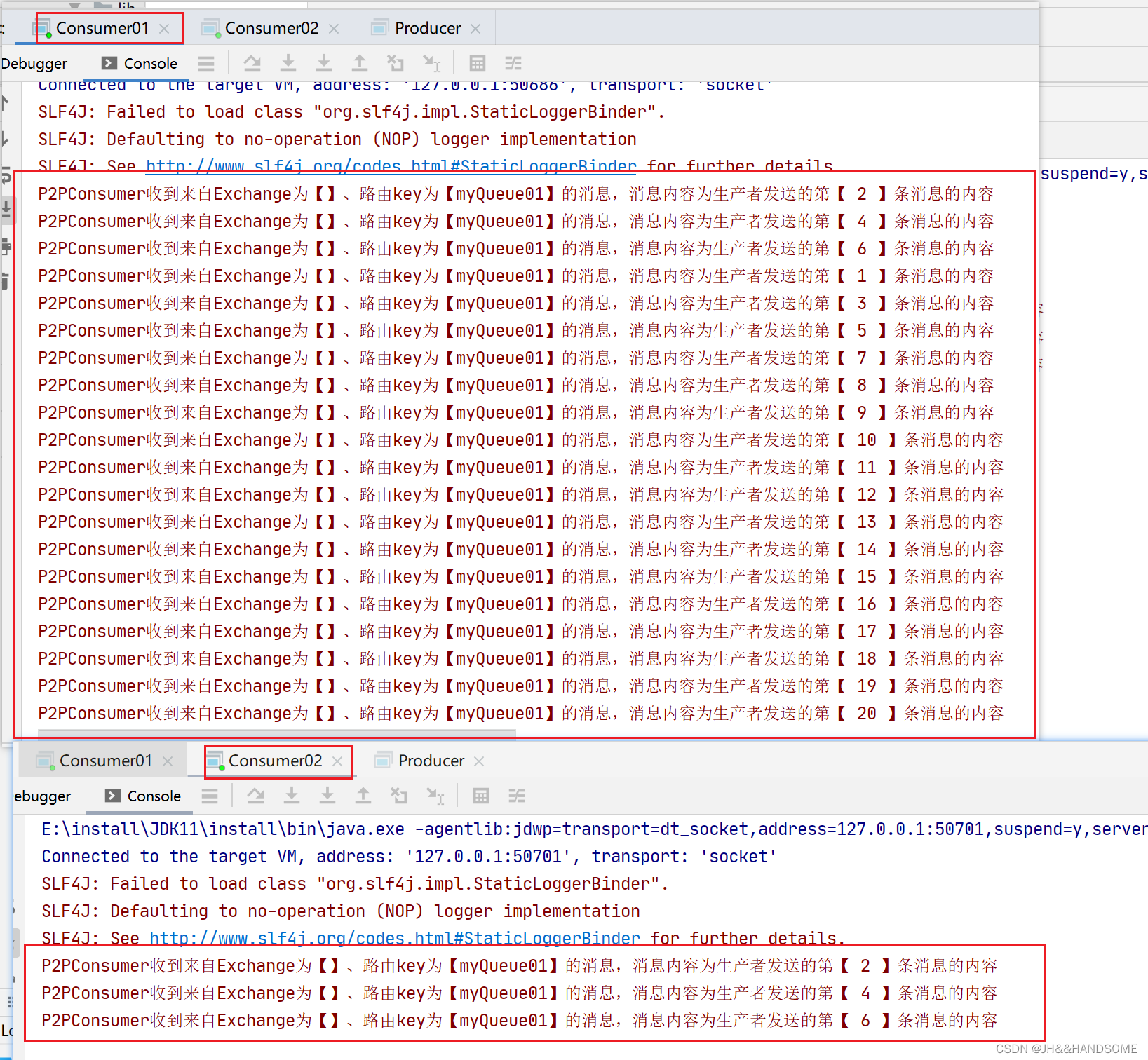Open slf4j StaticLoggerBinder link in upper console
1148x1060 pixels.
pos(391,167)
